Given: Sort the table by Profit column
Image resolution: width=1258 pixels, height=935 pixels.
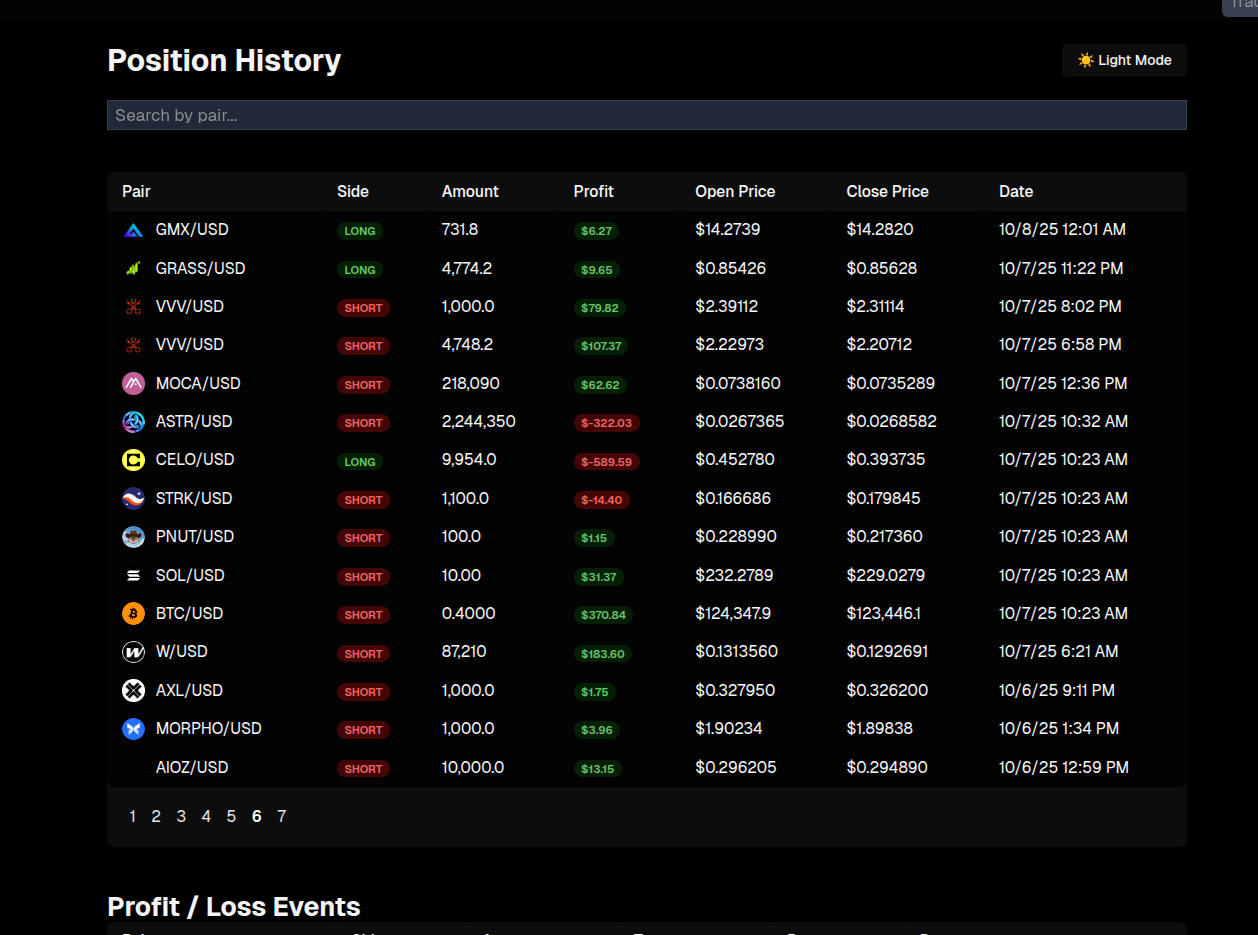Looking at the screenshot, I should tap(593, 191).
